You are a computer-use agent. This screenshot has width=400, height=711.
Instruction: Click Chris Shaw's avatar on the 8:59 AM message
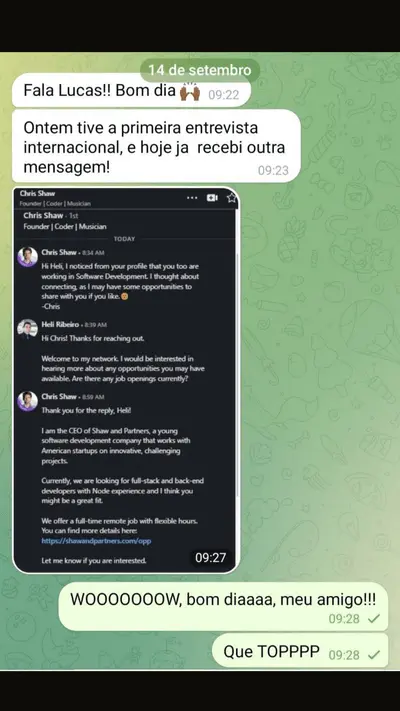pyautogui.click(x=27, y=401)
